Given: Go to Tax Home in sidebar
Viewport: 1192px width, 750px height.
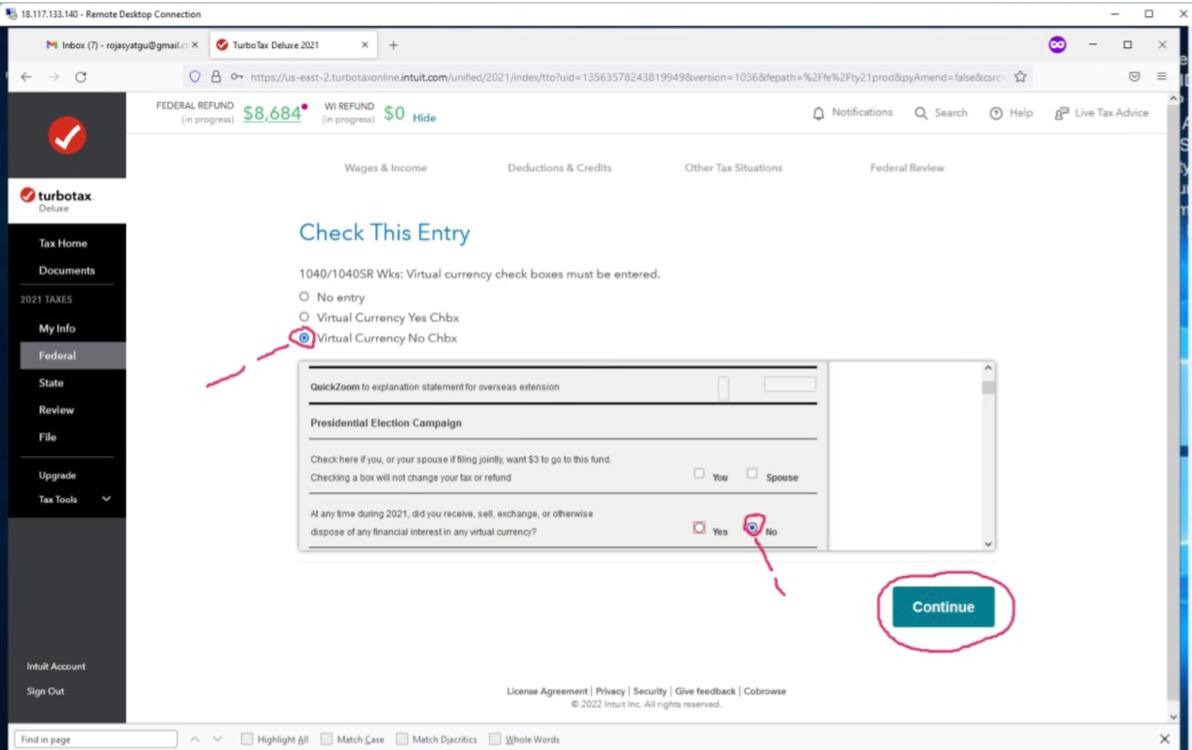Looking at the screenshot, I should 63,243.
